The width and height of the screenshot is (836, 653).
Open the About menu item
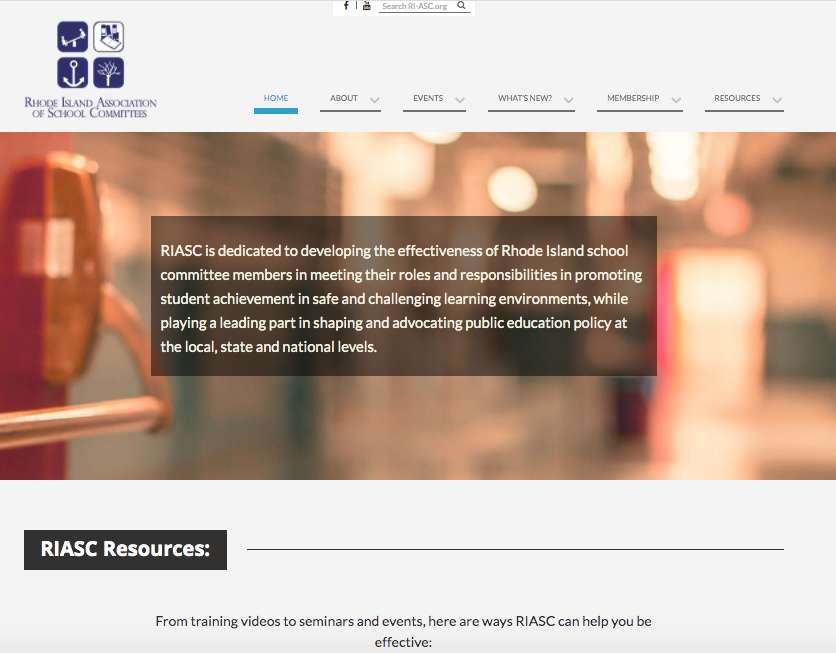344,98
